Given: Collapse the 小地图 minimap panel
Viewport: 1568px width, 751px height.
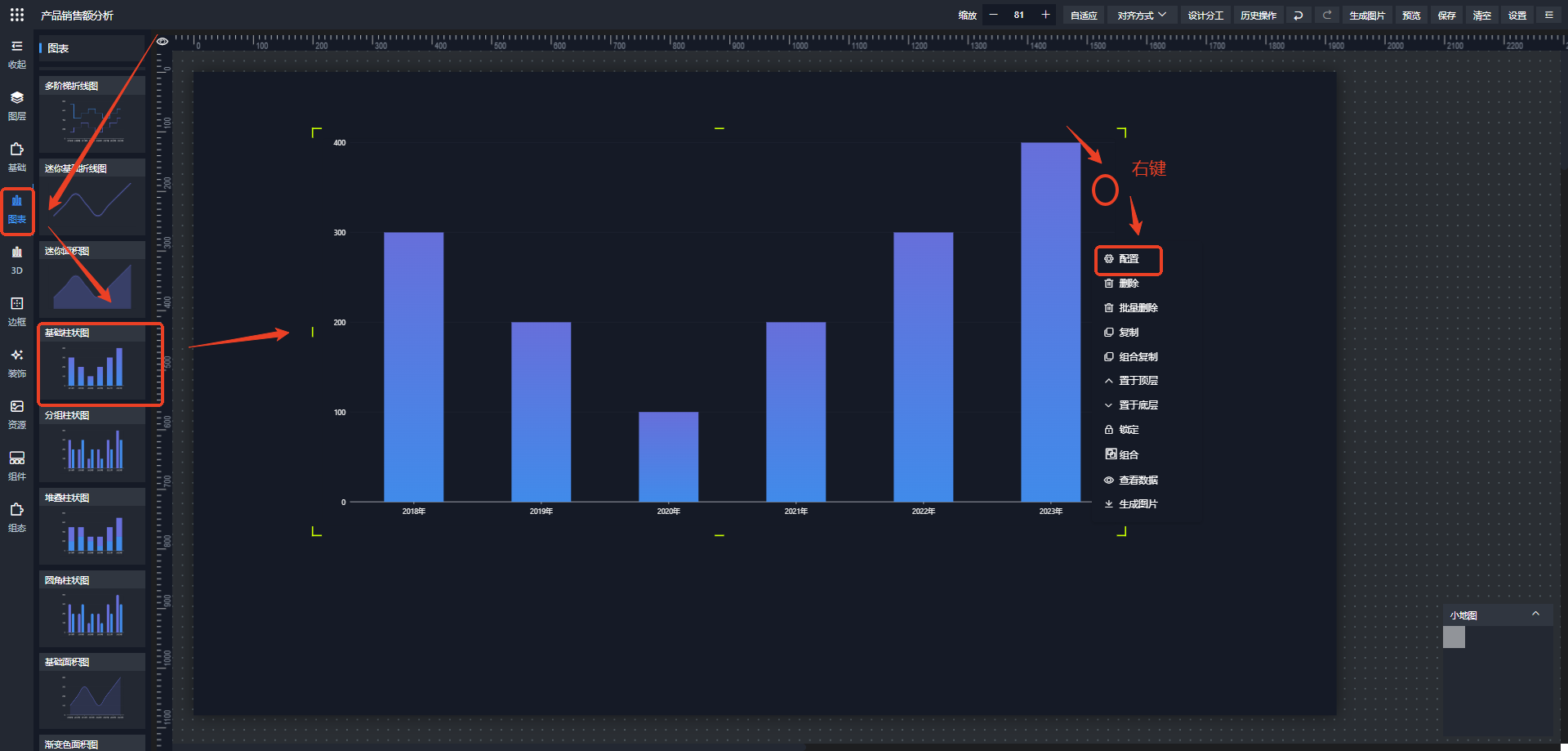Looking at the screenshot, I should (x=1535, y=614).
